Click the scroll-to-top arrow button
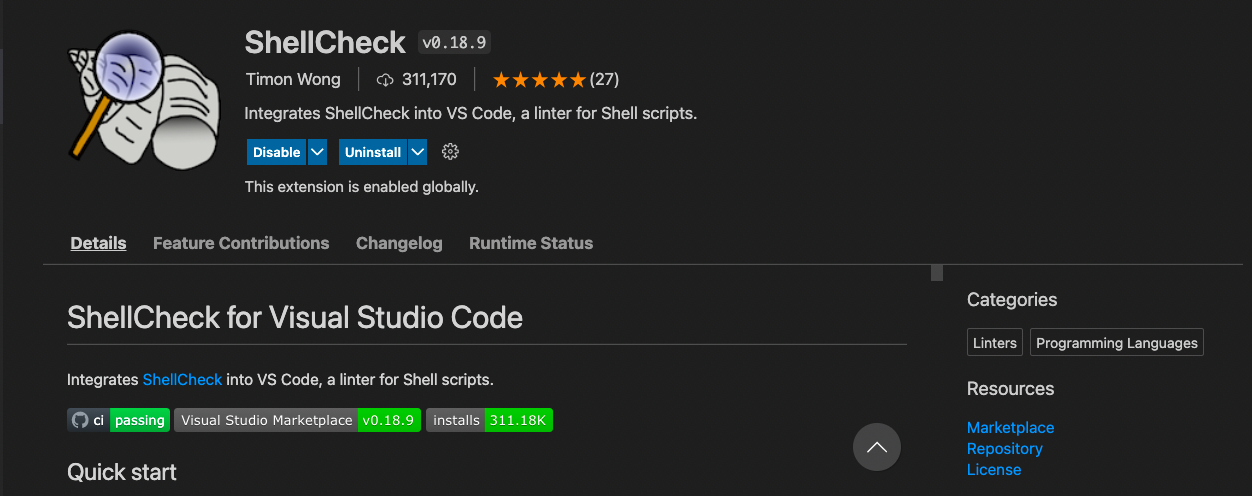 [877, 447]
